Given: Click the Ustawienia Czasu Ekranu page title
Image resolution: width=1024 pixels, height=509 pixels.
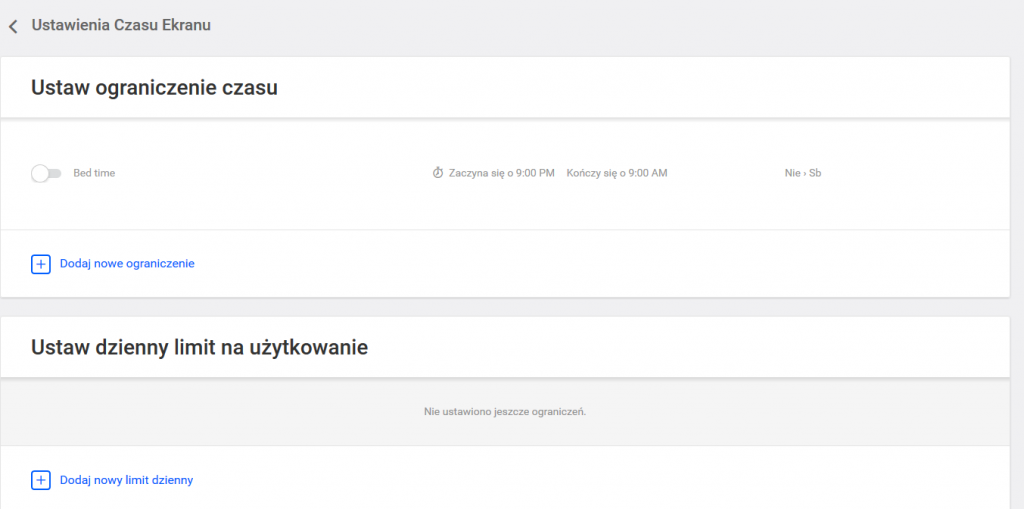Looking at the screenshot, I should click(x=121, y=25).
